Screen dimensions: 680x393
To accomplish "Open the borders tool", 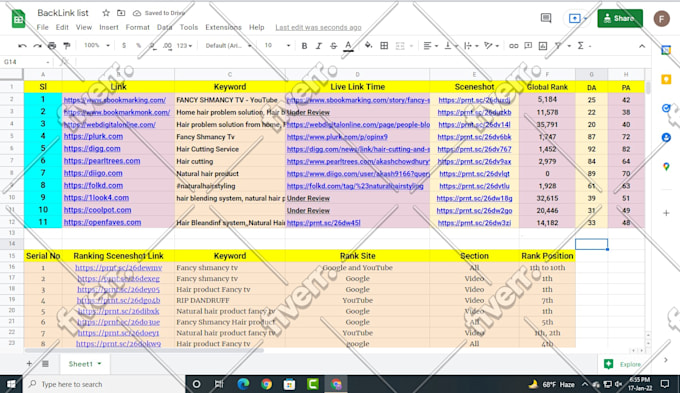I will (x=384, y=46).
